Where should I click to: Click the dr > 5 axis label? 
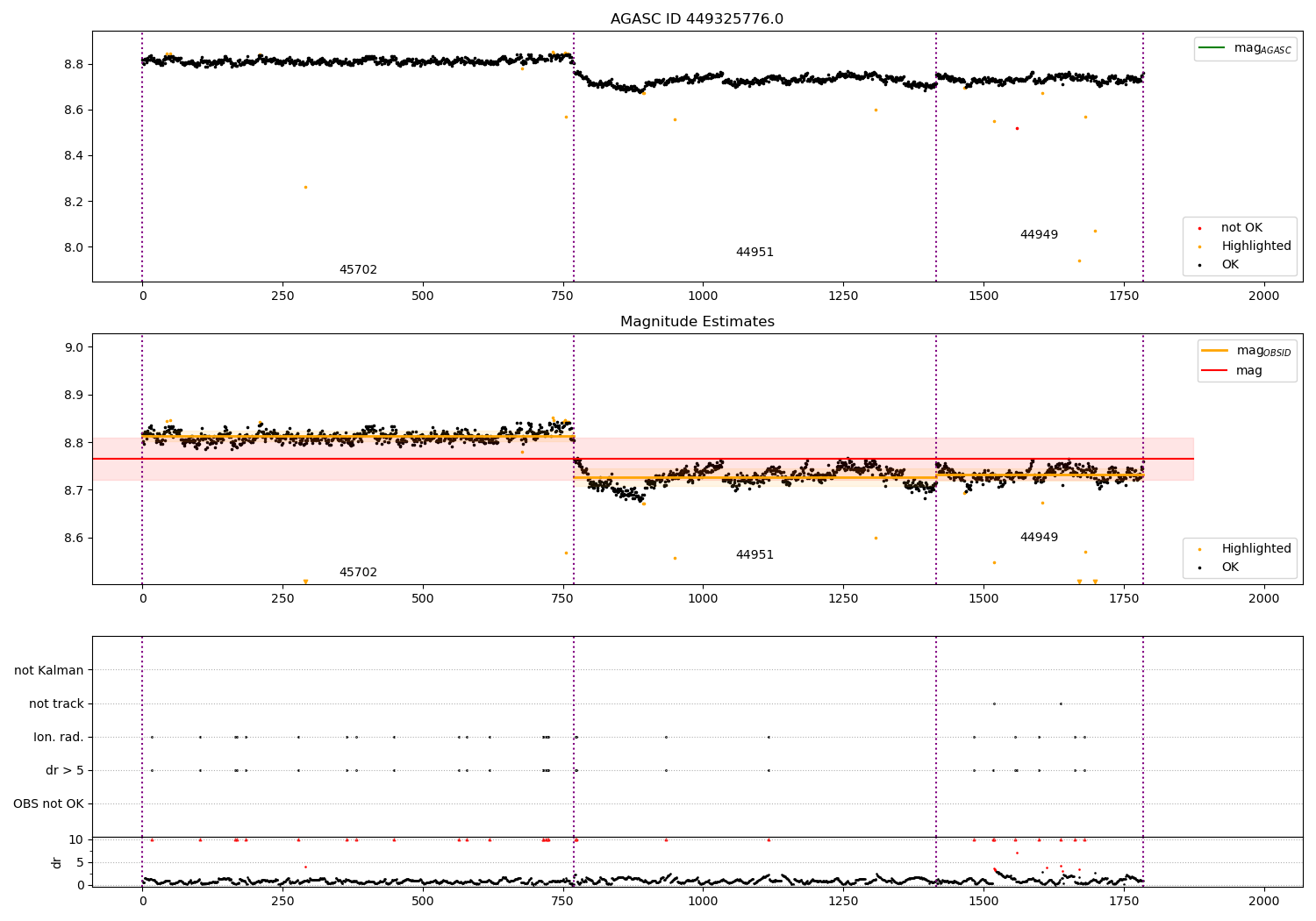click(65, 771)
